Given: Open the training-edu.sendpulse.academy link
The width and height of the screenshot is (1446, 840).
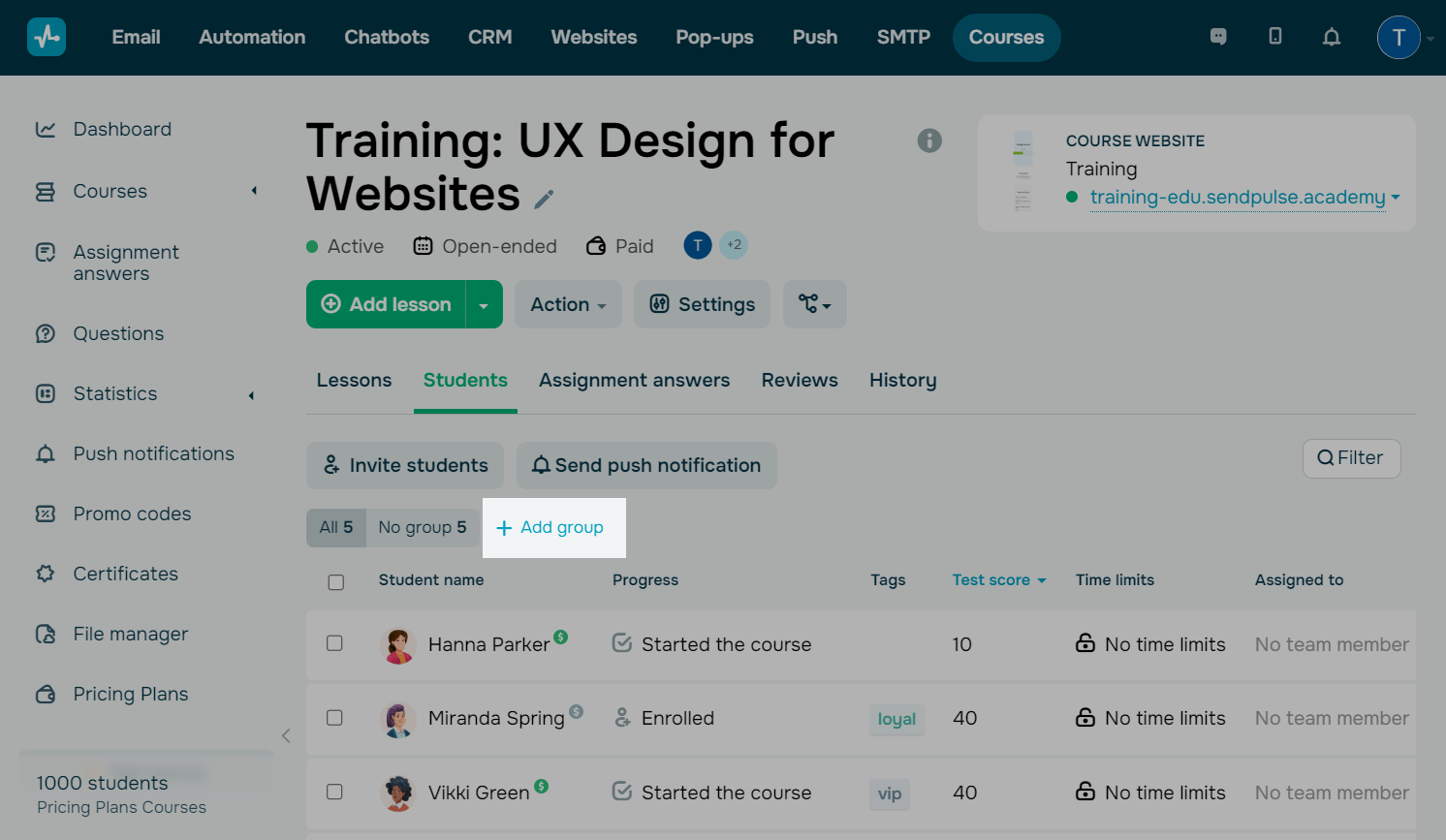Looking at the screenshot, I should pyautogui.click(x=1237, y=198).
